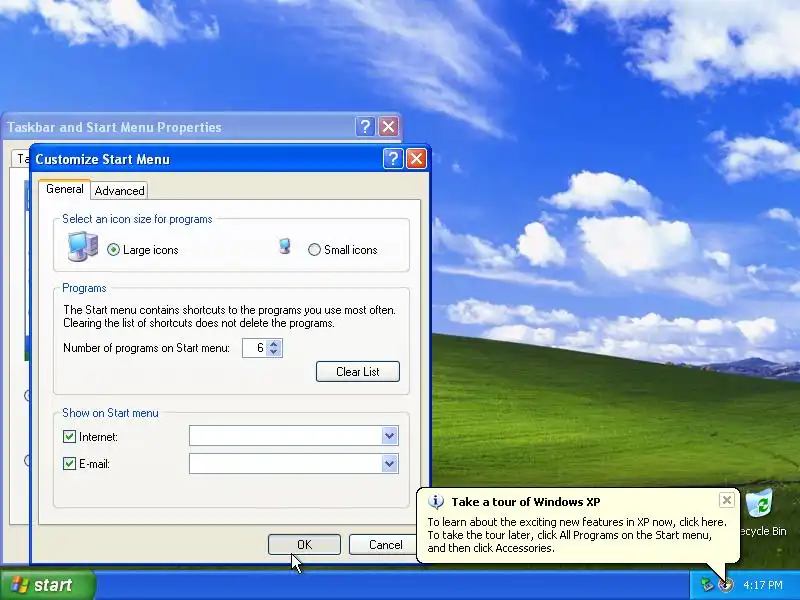Select the General tab
The image size is (800, 600).
pyautogui.click(x=65, y=189)
